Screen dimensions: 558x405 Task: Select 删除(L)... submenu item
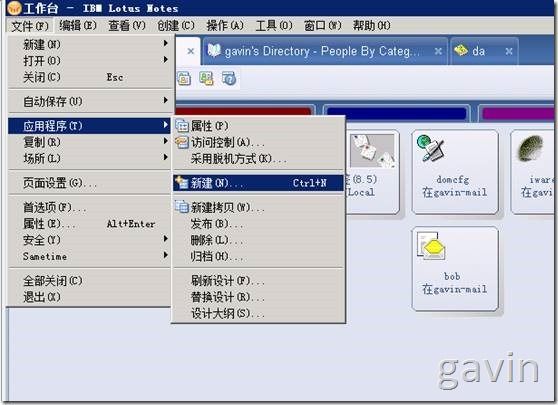(258, 240)
